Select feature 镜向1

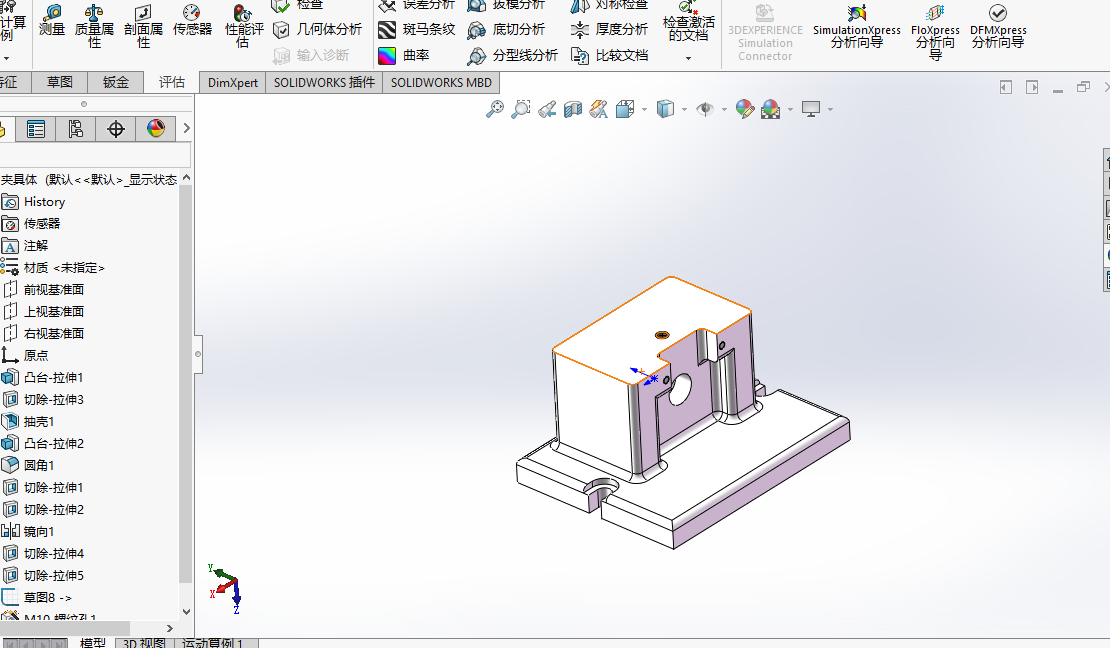tap(38, 531)
